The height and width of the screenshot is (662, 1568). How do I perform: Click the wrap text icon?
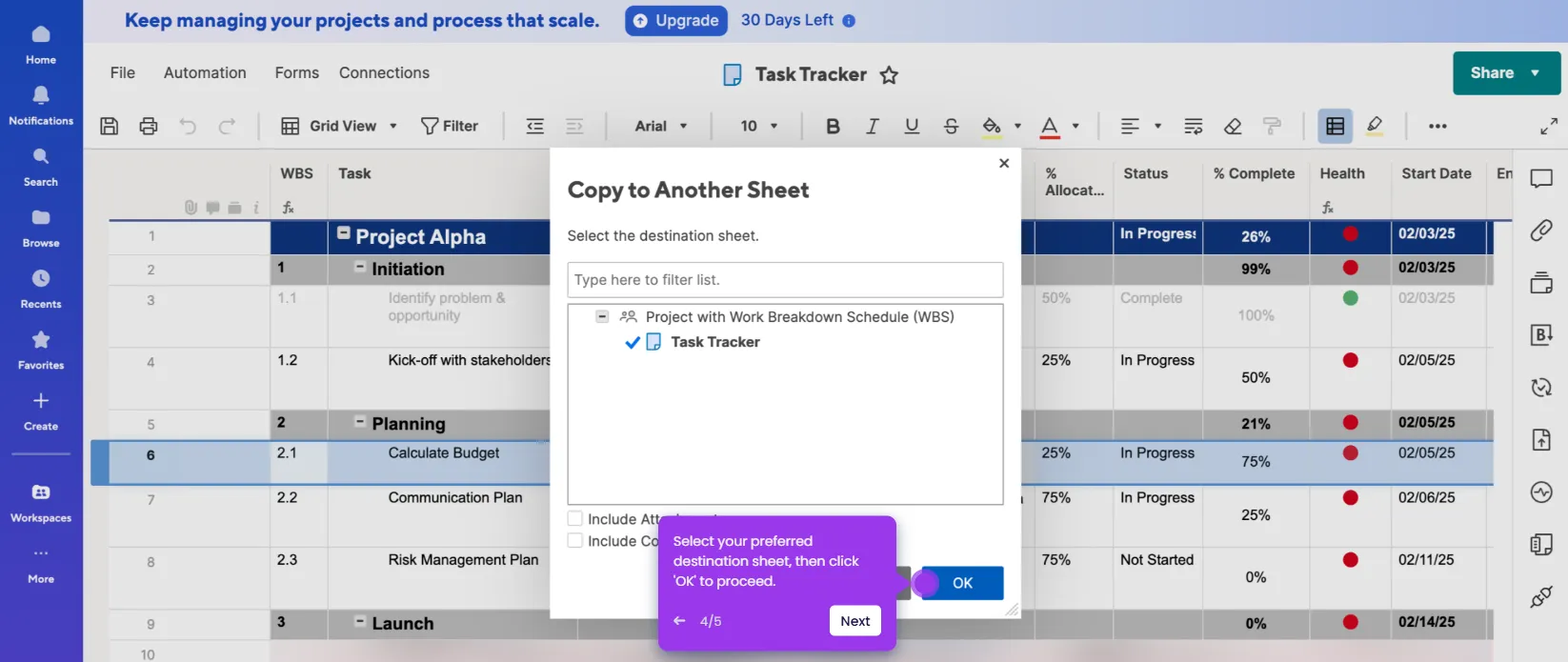tap(1194, 126)
